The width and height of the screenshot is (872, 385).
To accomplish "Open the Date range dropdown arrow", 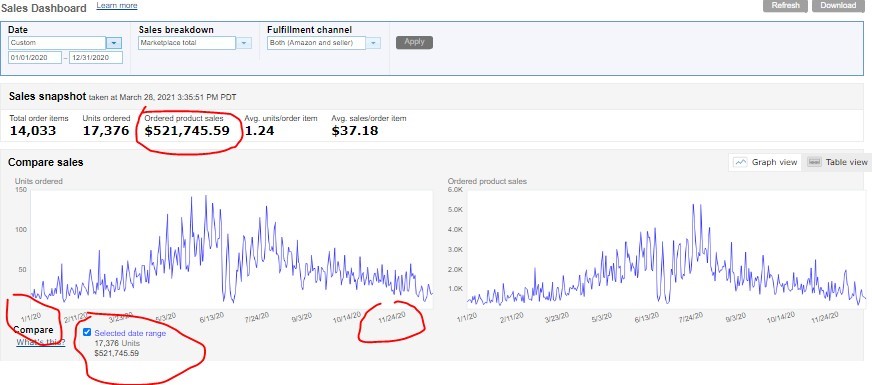I will click(114, 43).
